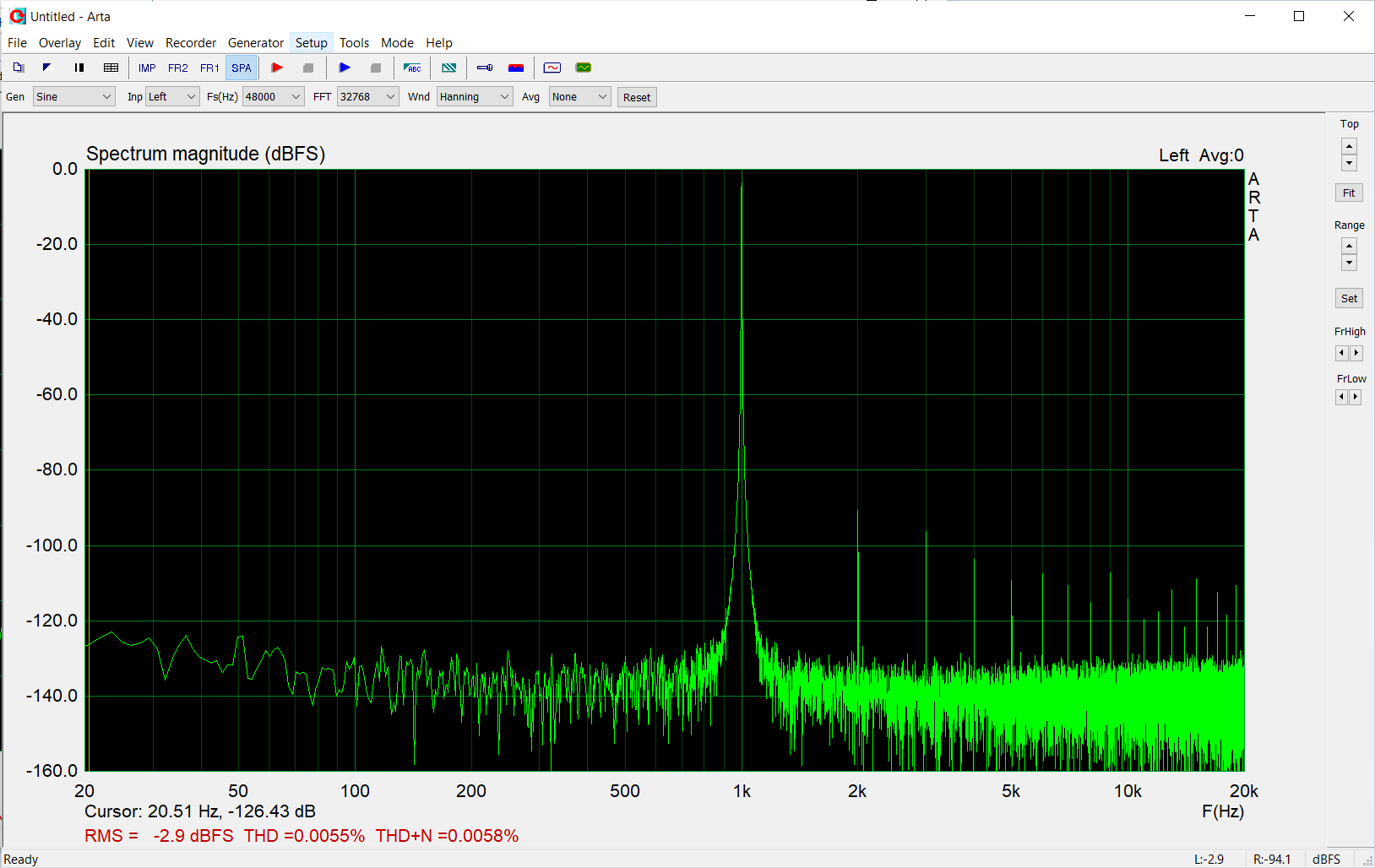Switch to FR2 dual-channel mode
1375x868 pixels.
[x=178, y=68]
